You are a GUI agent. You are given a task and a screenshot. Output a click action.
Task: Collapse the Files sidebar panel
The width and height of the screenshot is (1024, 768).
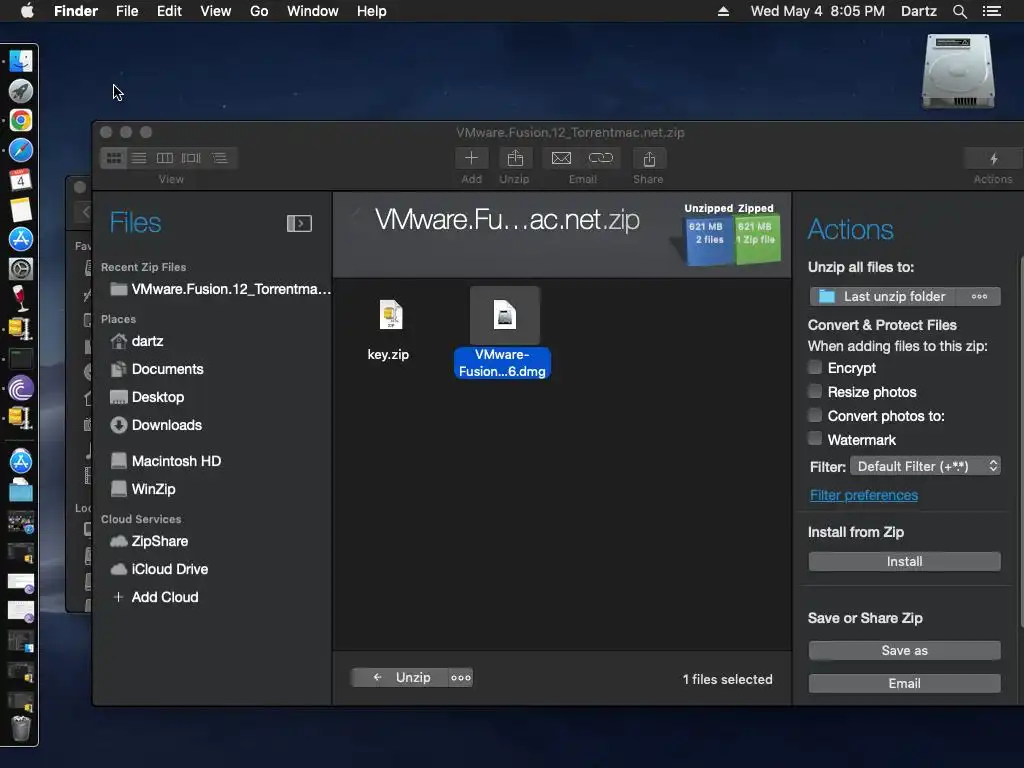pos(299,223)
